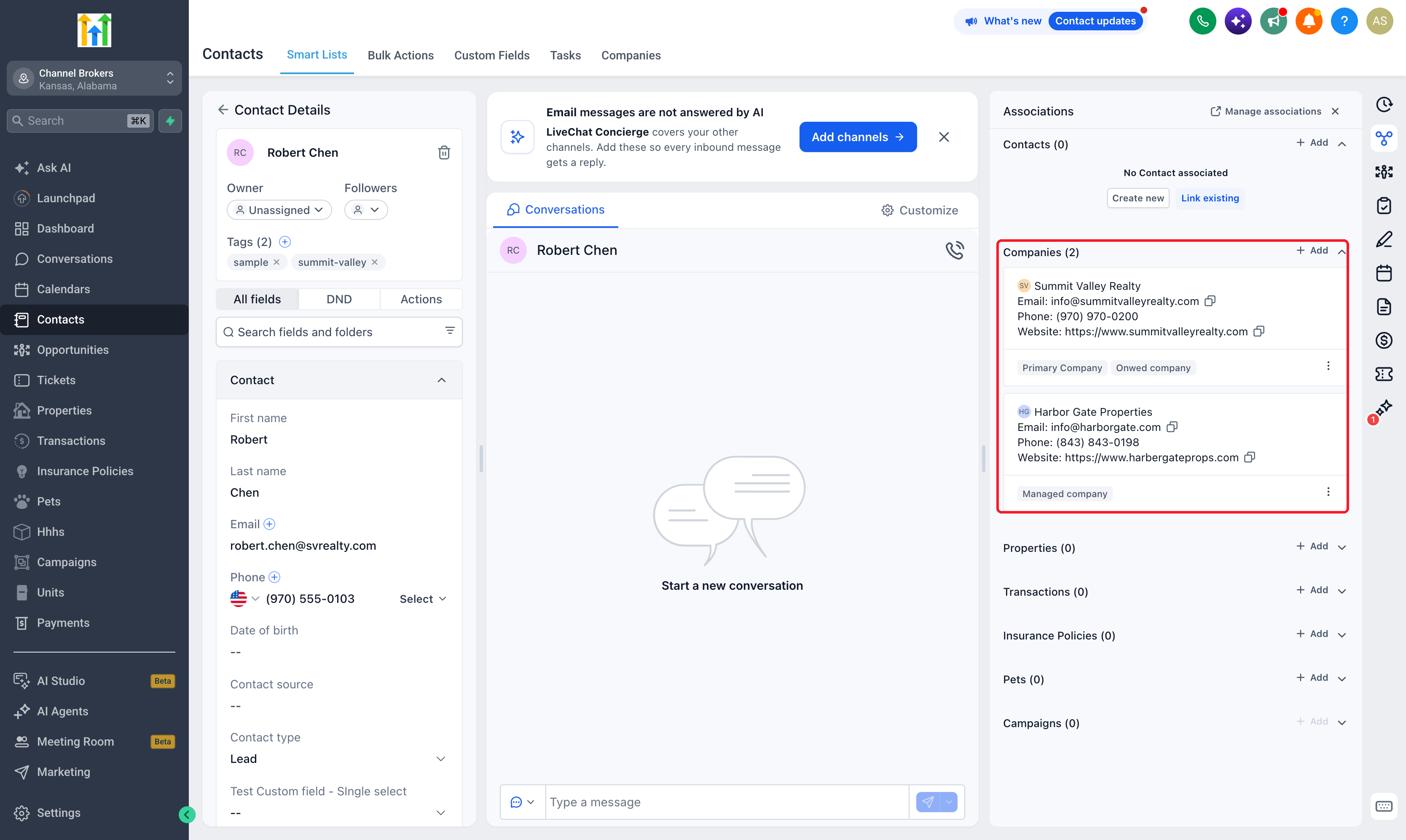This screenshot has width=1406, height=840.
Task: Click the Add channels button
Action: coord(857,137)
